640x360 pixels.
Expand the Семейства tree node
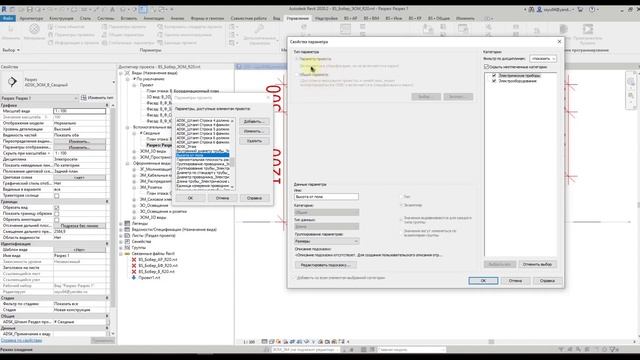point(121,242)
